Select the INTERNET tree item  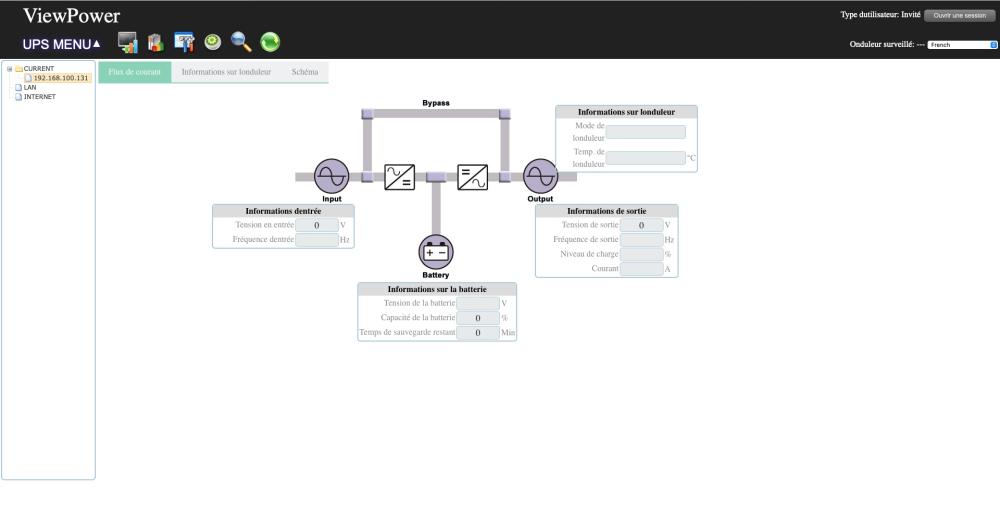coord(40,97)
